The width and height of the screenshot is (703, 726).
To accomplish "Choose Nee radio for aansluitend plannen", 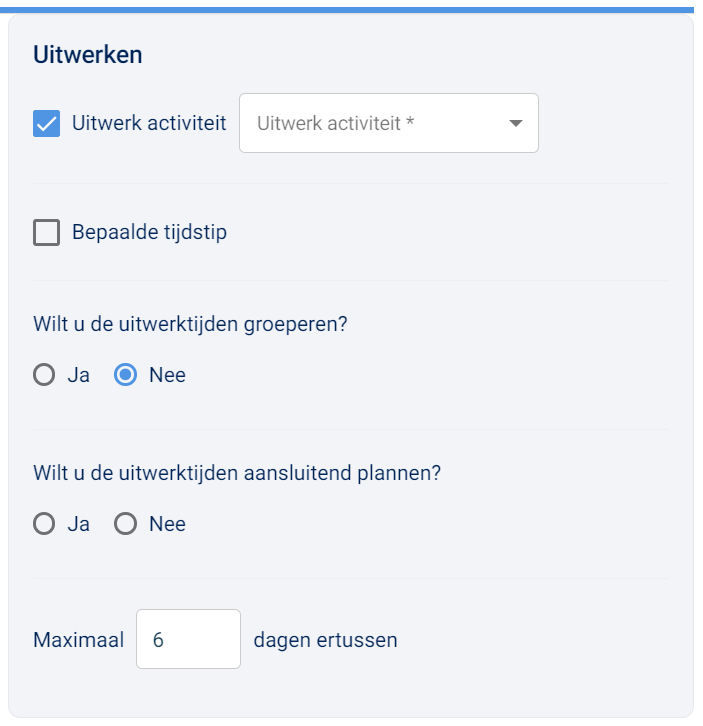I will pyautogui.click(x=126, y=524).
